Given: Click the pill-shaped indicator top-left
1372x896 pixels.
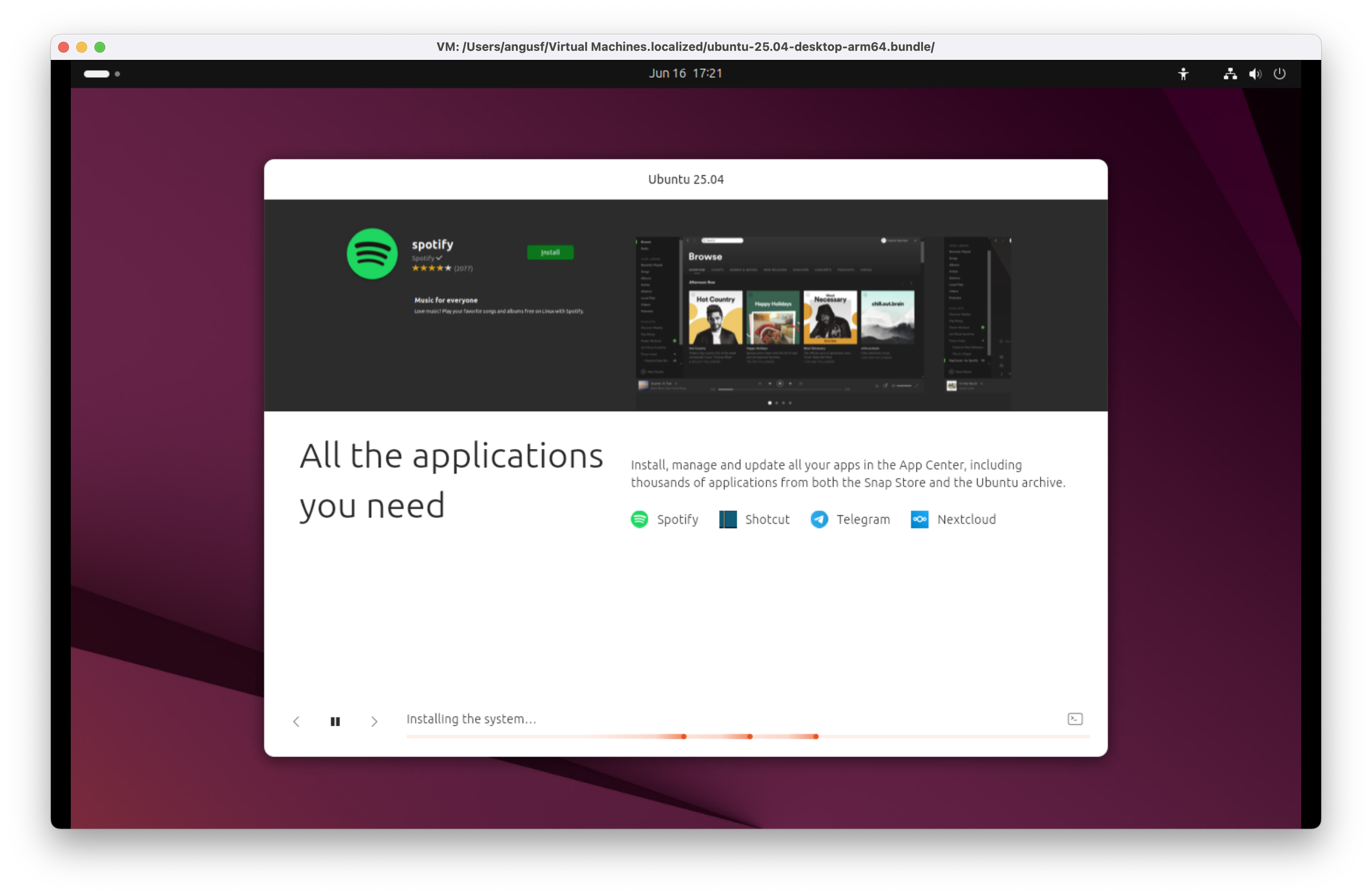Looking at the screenshot, I should coord(97,74).
